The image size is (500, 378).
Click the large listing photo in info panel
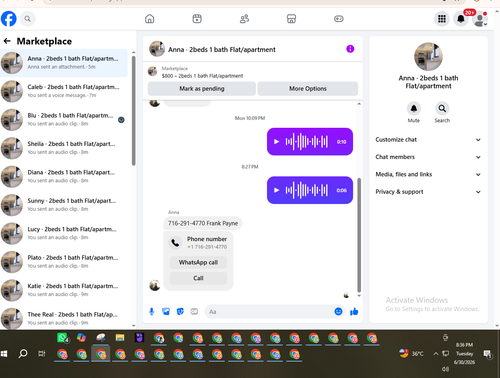tap(428, 57)
